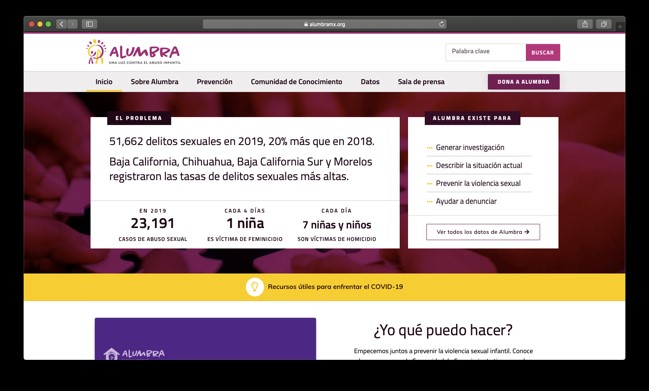Click the new tab plus icon
The image size is (649, 391).
point(620,26)
